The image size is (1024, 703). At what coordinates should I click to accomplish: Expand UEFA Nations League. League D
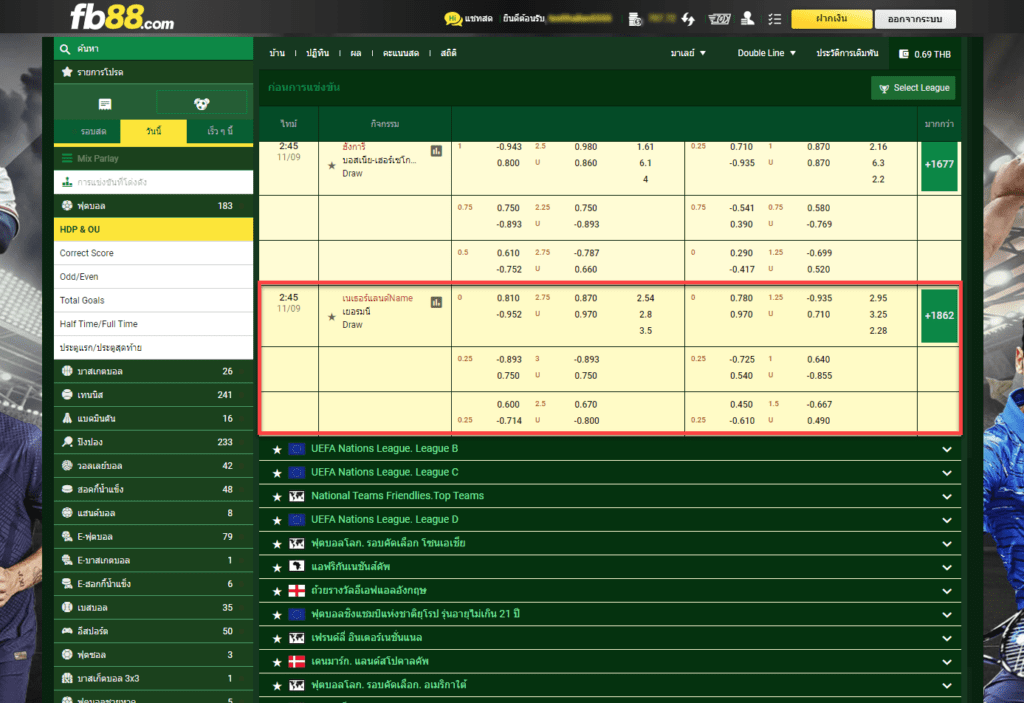point(946,521)
